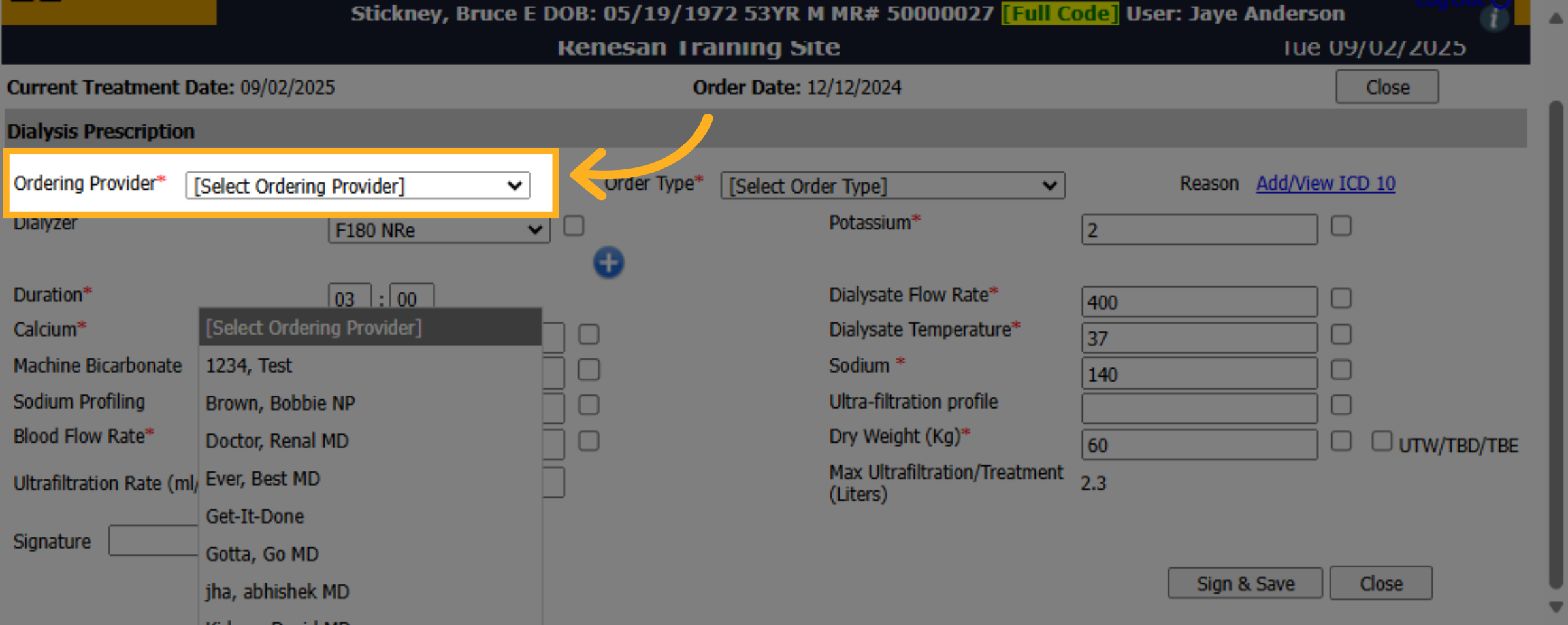Tick the Ultra-filtration profile checkbox
Viewport: 1568px width, 625px height.
[1341, 405]
